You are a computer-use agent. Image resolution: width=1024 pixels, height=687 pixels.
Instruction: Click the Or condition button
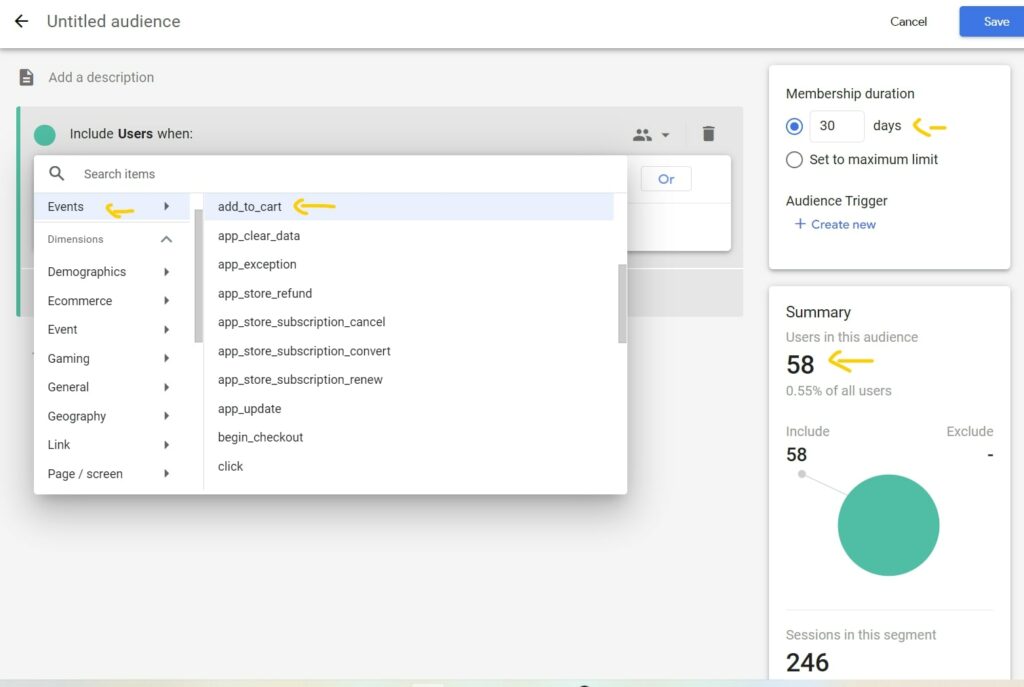[665, 179]
